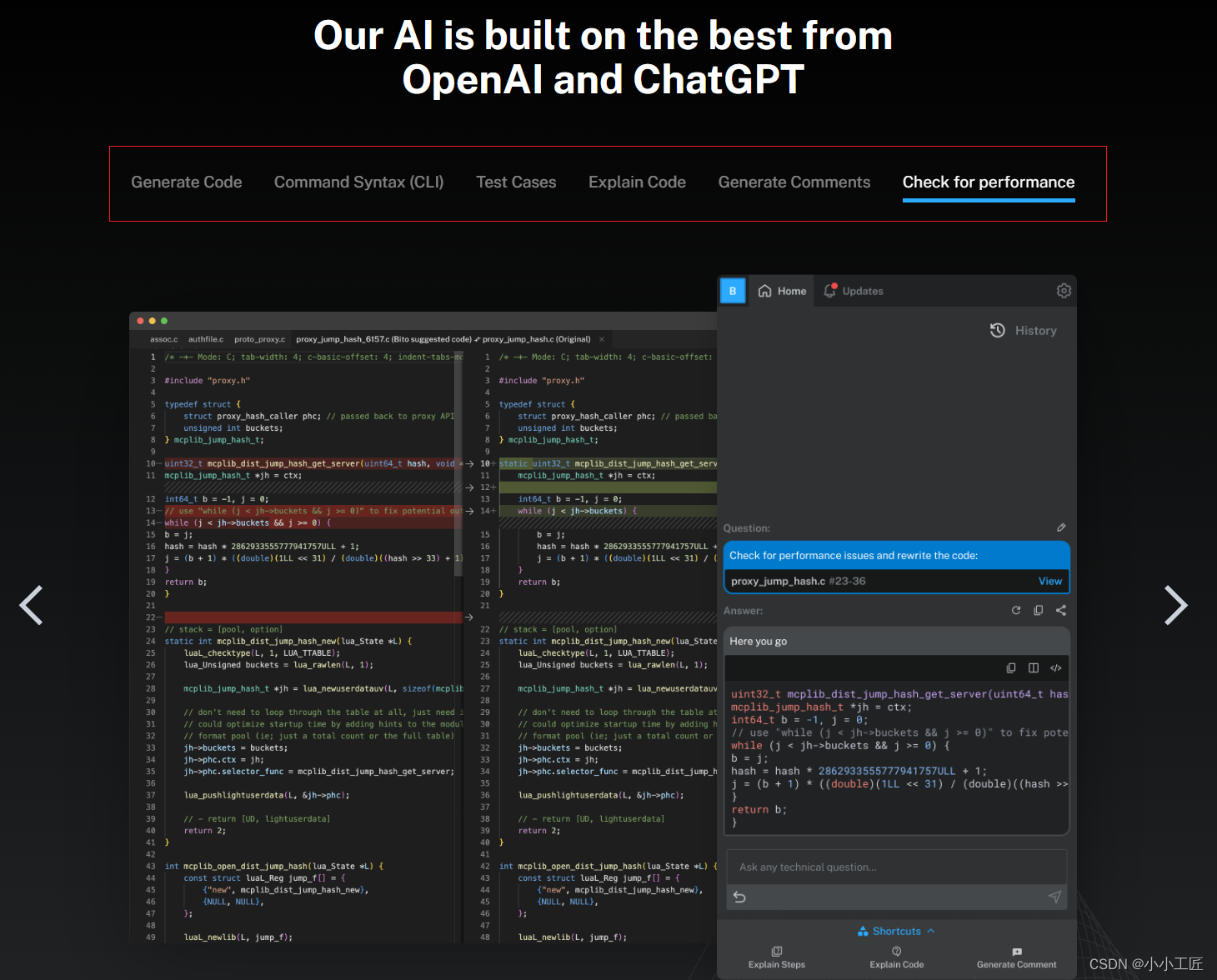1217x980 pixels.
Task: Apply the diff arrow beside left-pane line 13
Action: pyautogui.click(x=470, y=511)
